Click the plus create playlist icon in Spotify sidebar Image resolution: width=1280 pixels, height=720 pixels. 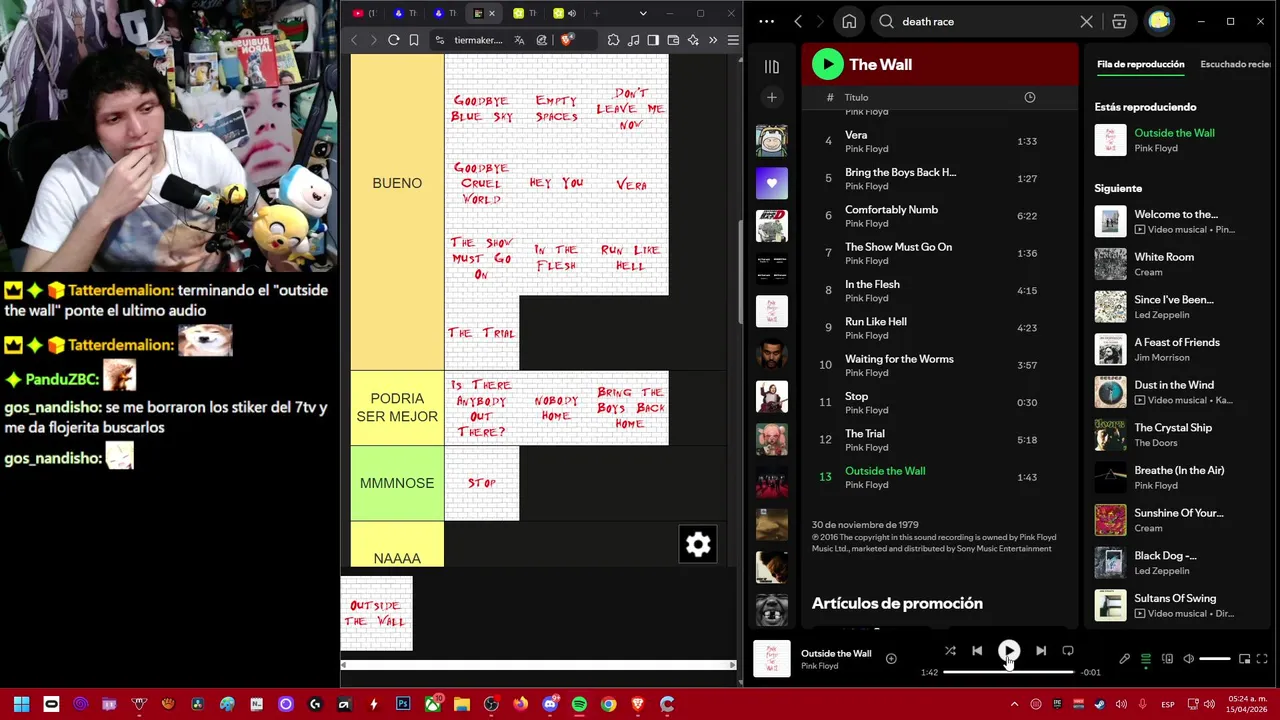tap(772, 97)
